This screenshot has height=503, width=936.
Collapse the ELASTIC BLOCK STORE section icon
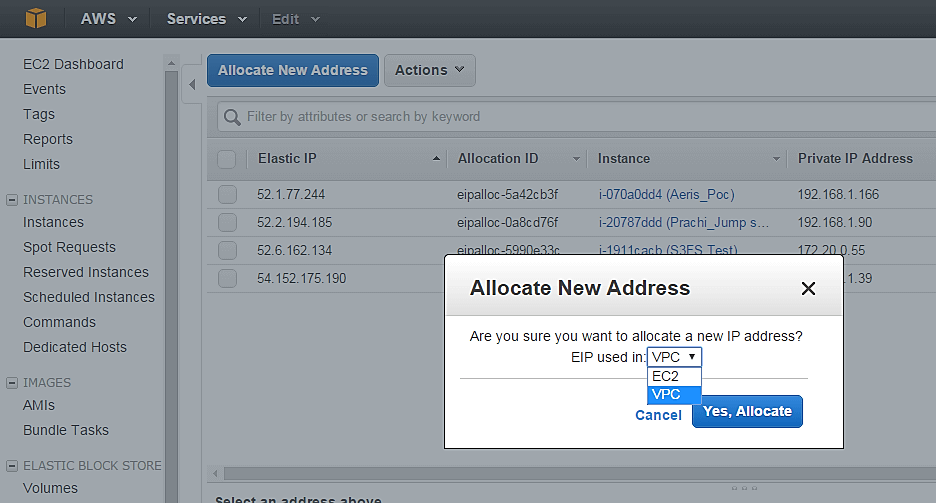(12, 466)
